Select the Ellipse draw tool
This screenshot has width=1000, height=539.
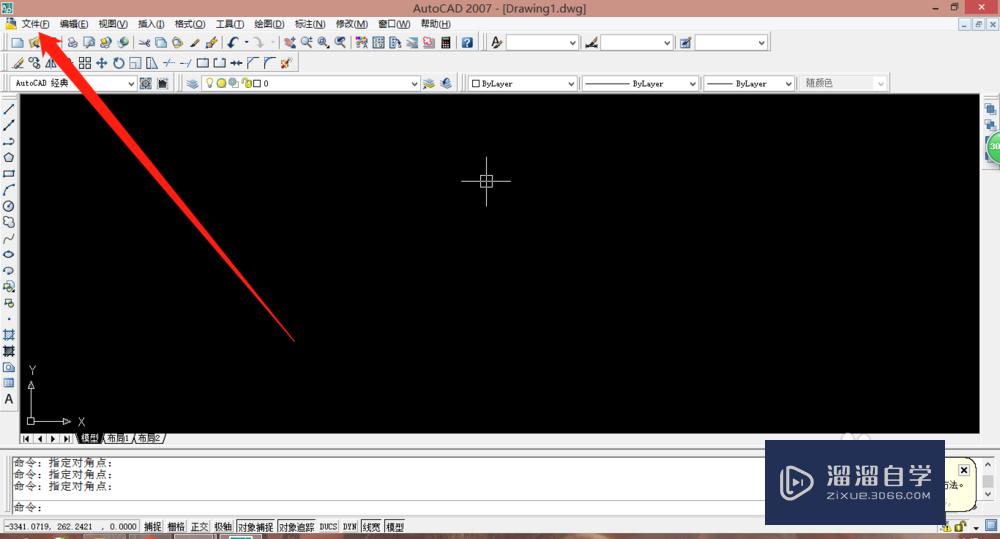(9, 255)
